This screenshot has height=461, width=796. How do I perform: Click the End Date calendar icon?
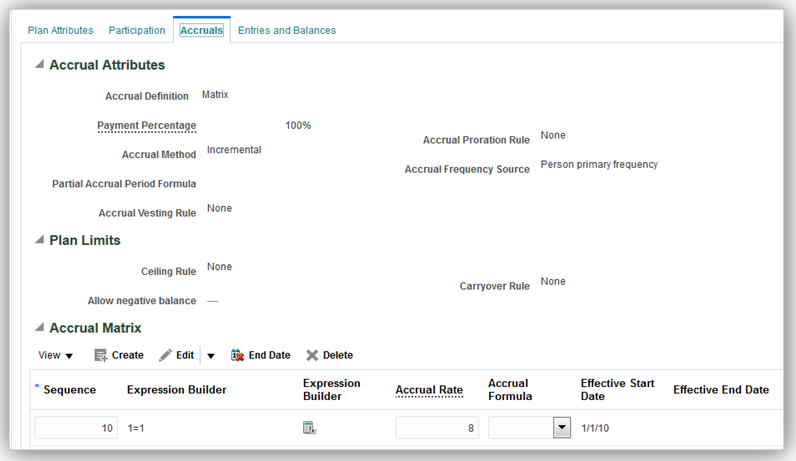coord(238,355)
